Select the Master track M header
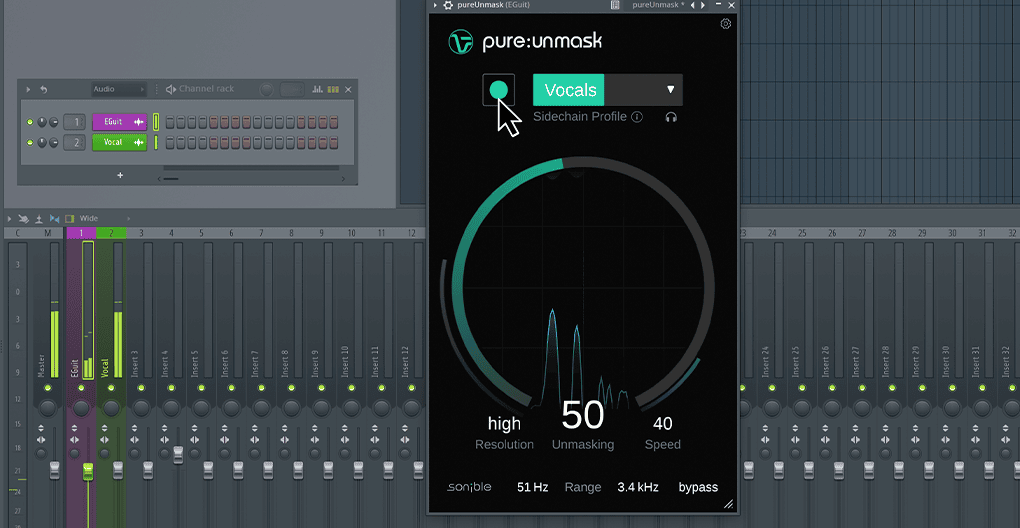The image size is (1020, 528). coord(47,233)
